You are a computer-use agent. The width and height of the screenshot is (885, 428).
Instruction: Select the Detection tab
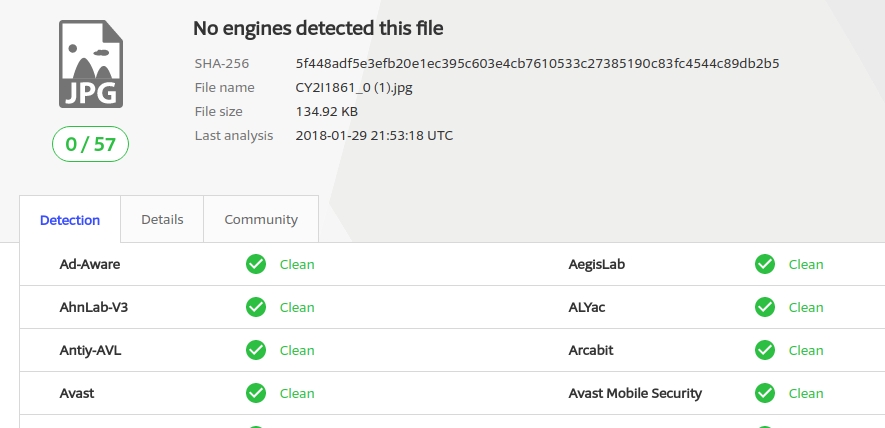[x=70, y=220]
